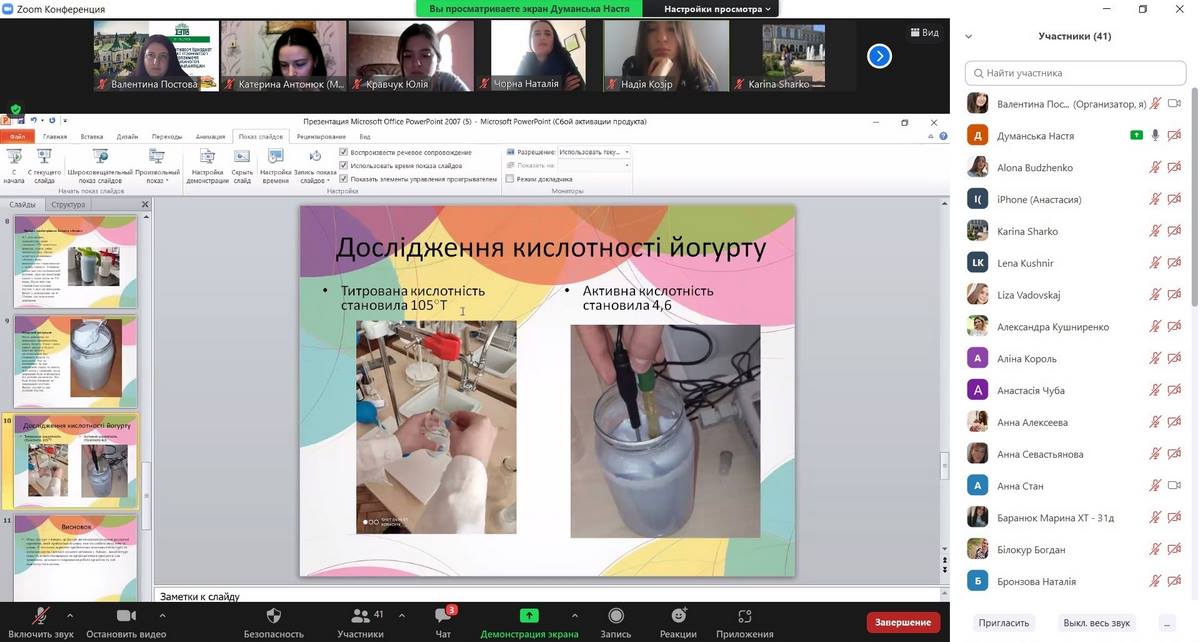Show next video thumbnails with blue arrow
Screen dimensions: 1200x642
point(878,56)
